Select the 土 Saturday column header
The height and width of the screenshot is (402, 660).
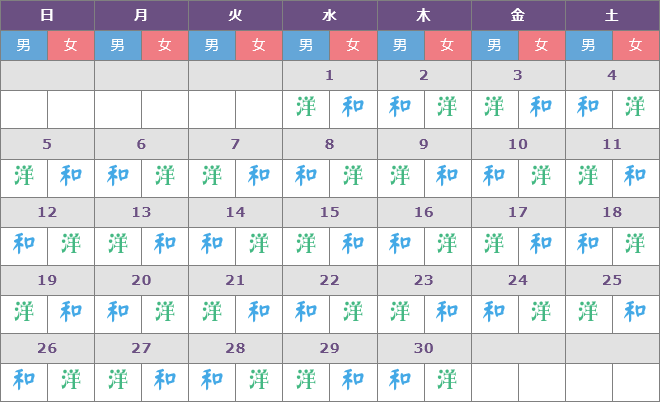coord(612,15)
